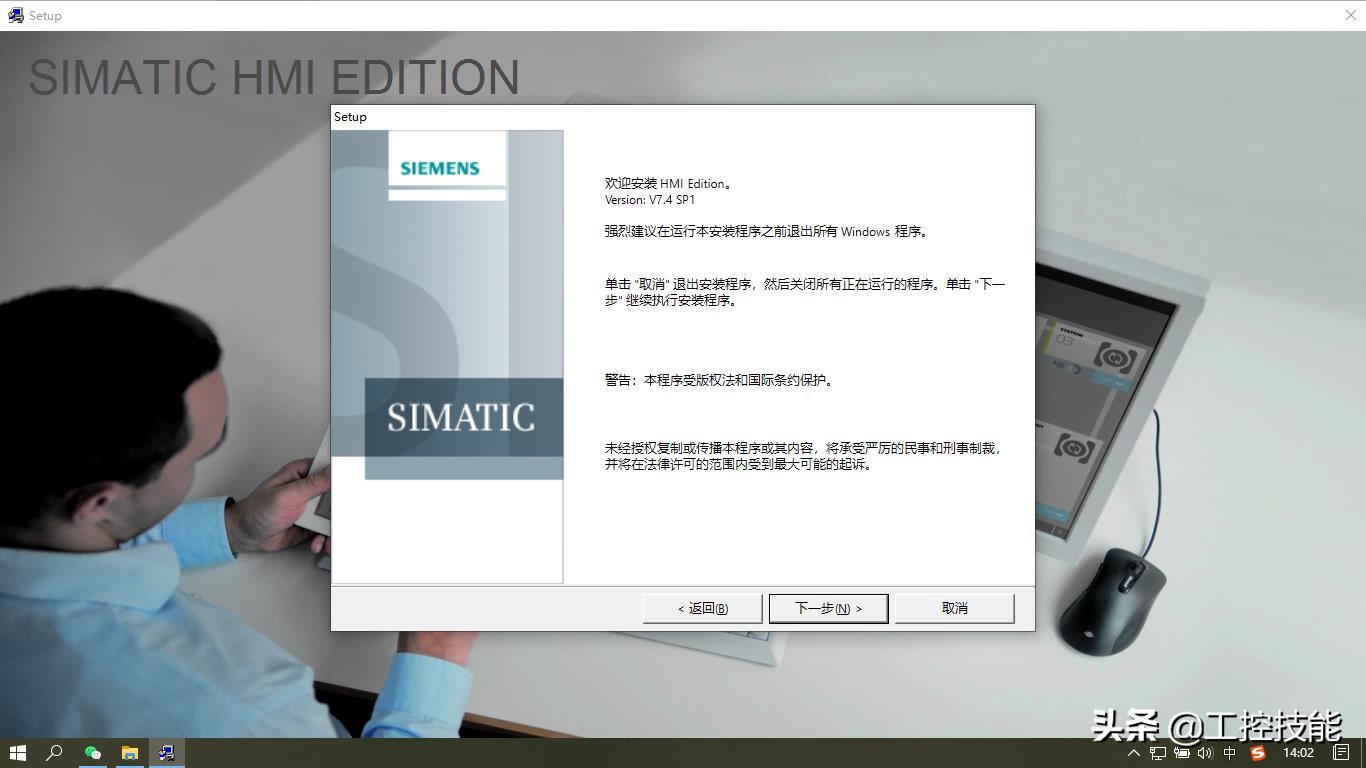Open File Explorer from the taskbar

130,753
